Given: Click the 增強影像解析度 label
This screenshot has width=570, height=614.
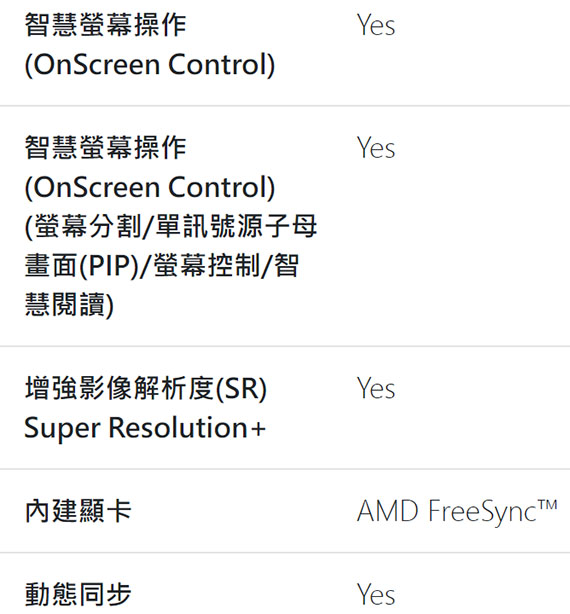Looking at the screenshot, I should pyautogui.click(x=119, y=388).
